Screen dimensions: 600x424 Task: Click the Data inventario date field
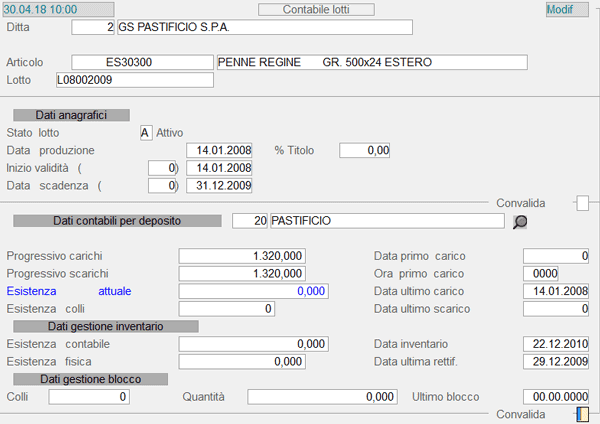pos(556,344)
